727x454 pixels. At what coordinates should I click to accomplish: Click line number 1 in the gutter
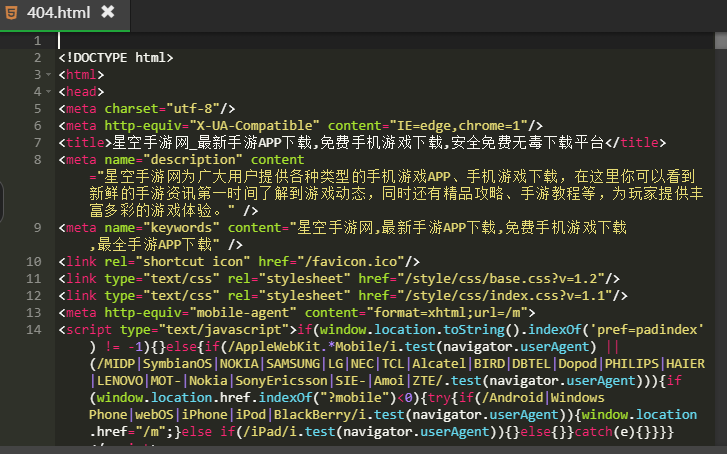36,41
